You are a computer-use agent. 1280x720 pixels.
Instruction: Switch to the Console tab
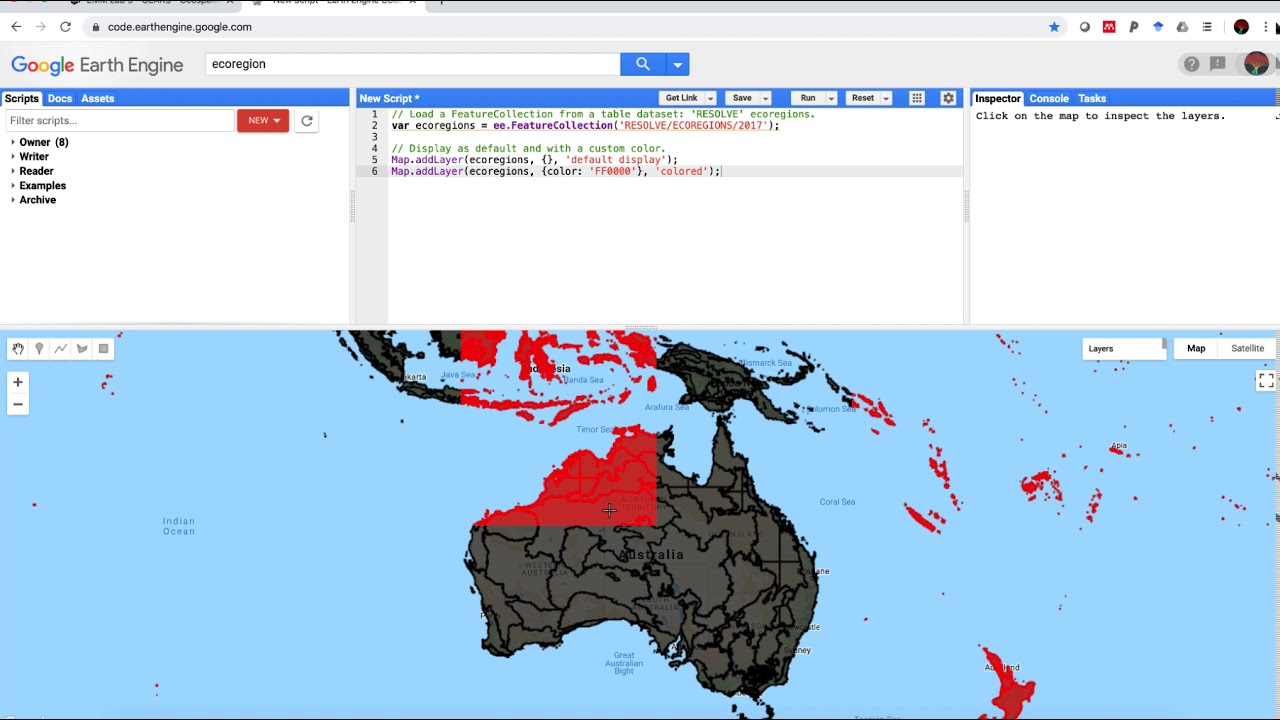[1049, 98]
